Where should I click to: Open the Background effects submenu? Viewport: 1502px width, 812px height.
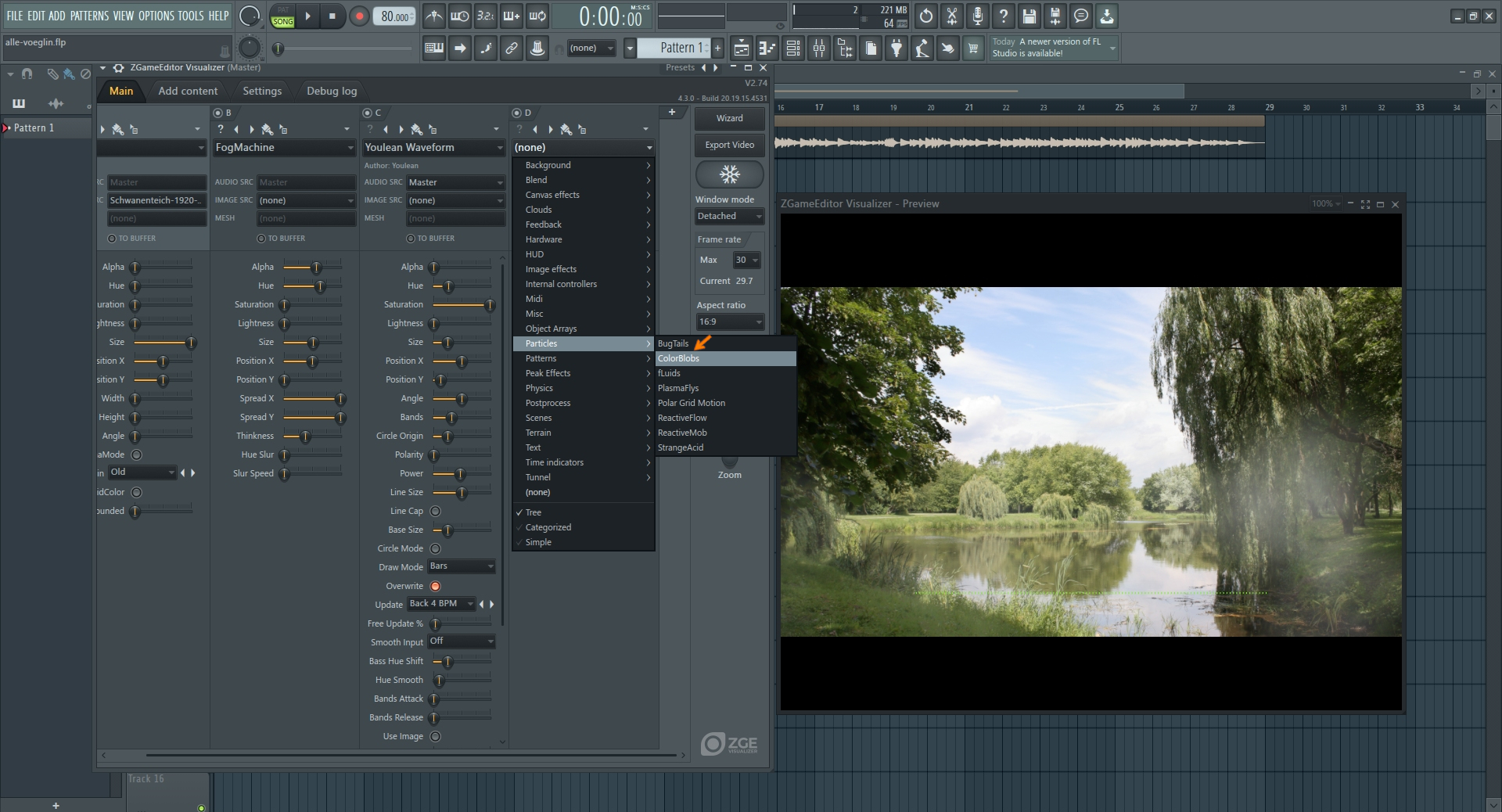pyautogui.click(x=584, y=165)
